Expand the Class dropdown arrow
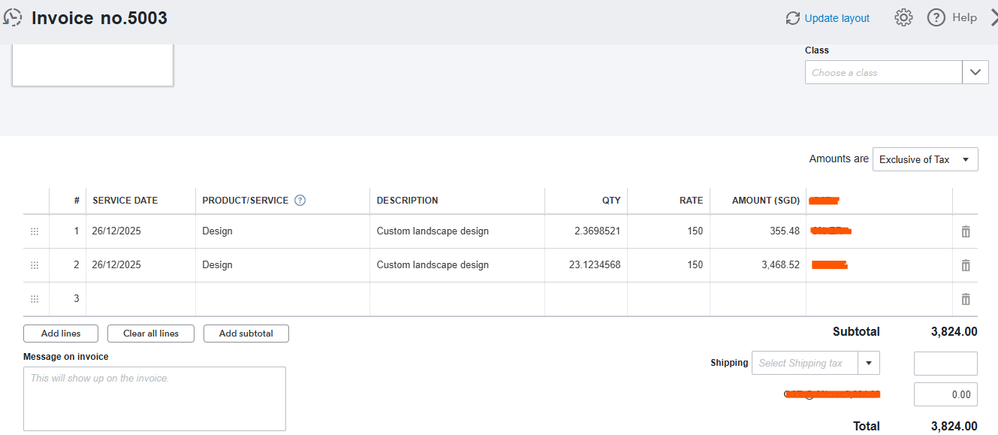This screenshot has height=435, width=998. click(x=975, y=72)
